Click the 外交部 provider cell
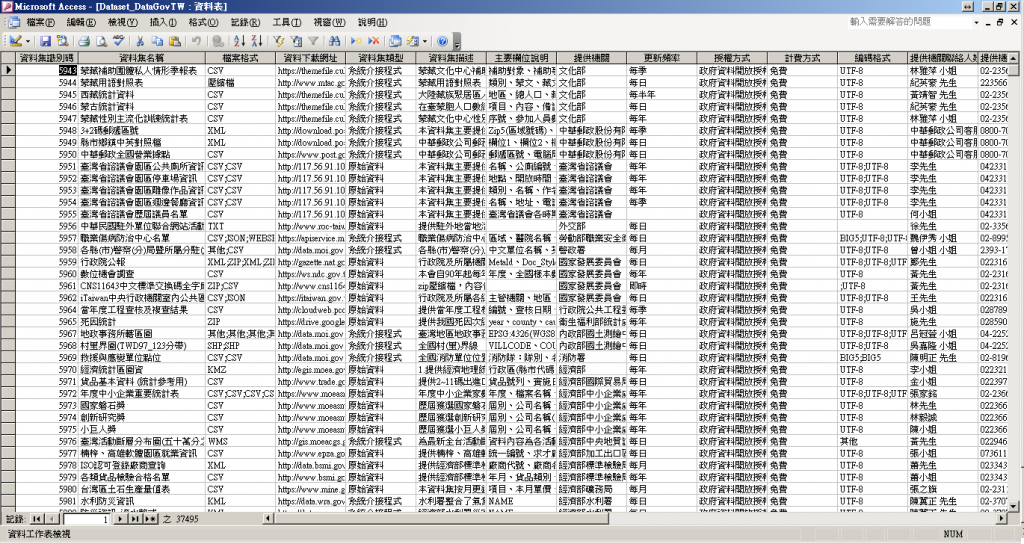Viewport: 1024px width, 544px height. [x=591, y=226]
